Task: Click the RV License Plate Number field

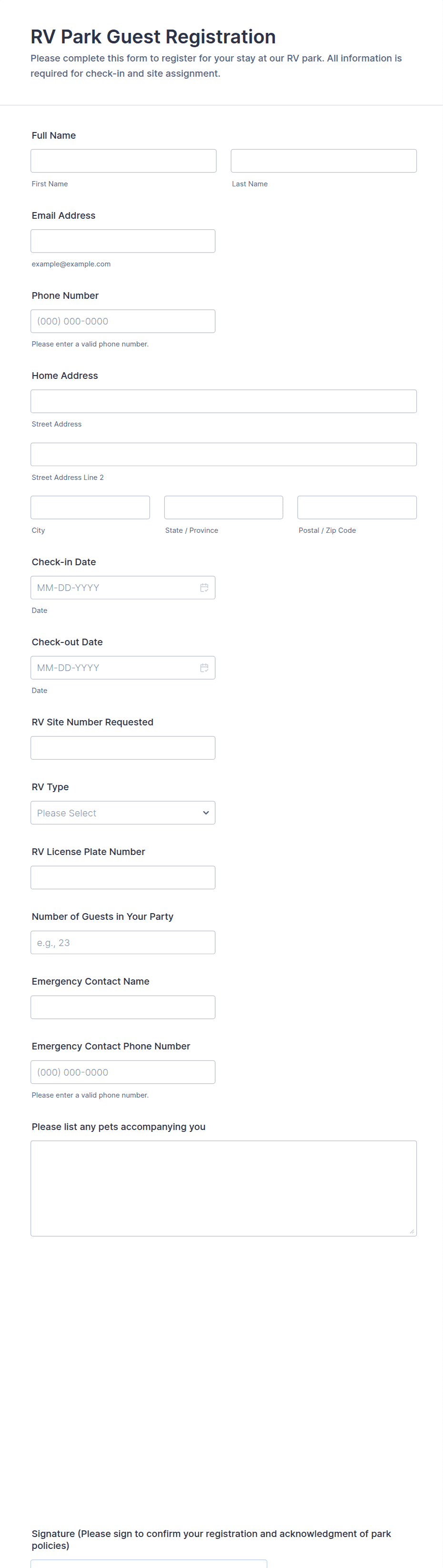Action: [x=123, y=877]
